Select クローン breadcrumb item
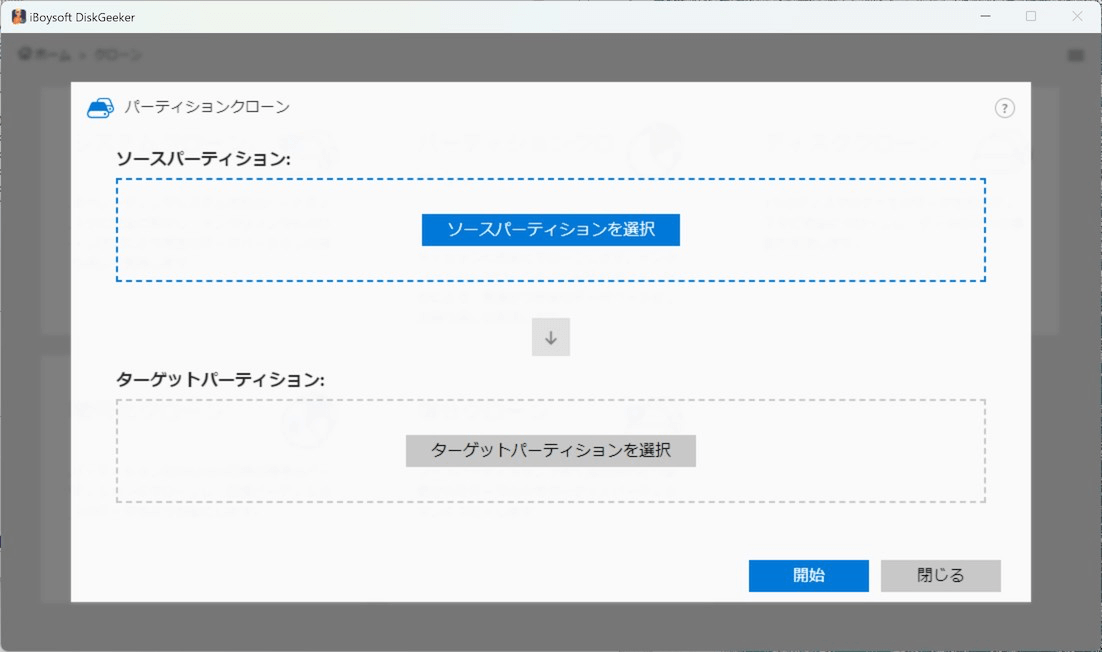 (118, 55)
